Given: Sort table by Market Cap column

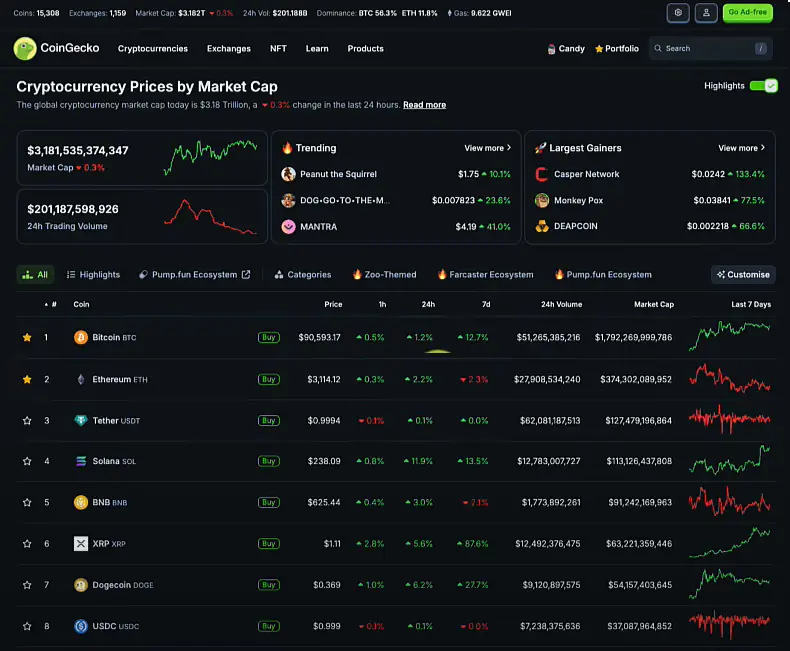Looking at the screenshot, I should (x=653, y=304).
